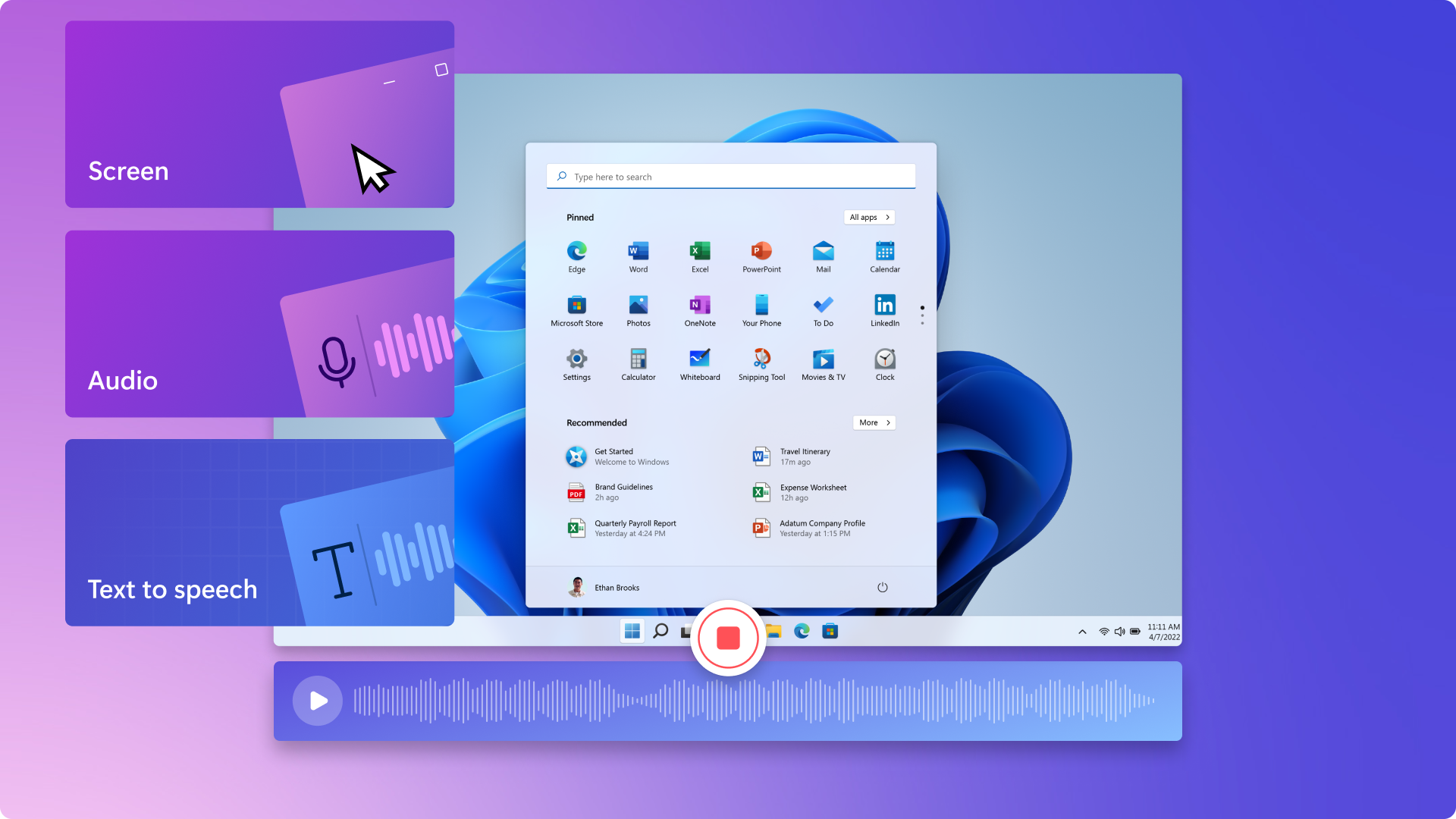The height and width of the screenshot is (819, 1456).
Task: Click the Power button icon
Action: 882,586
